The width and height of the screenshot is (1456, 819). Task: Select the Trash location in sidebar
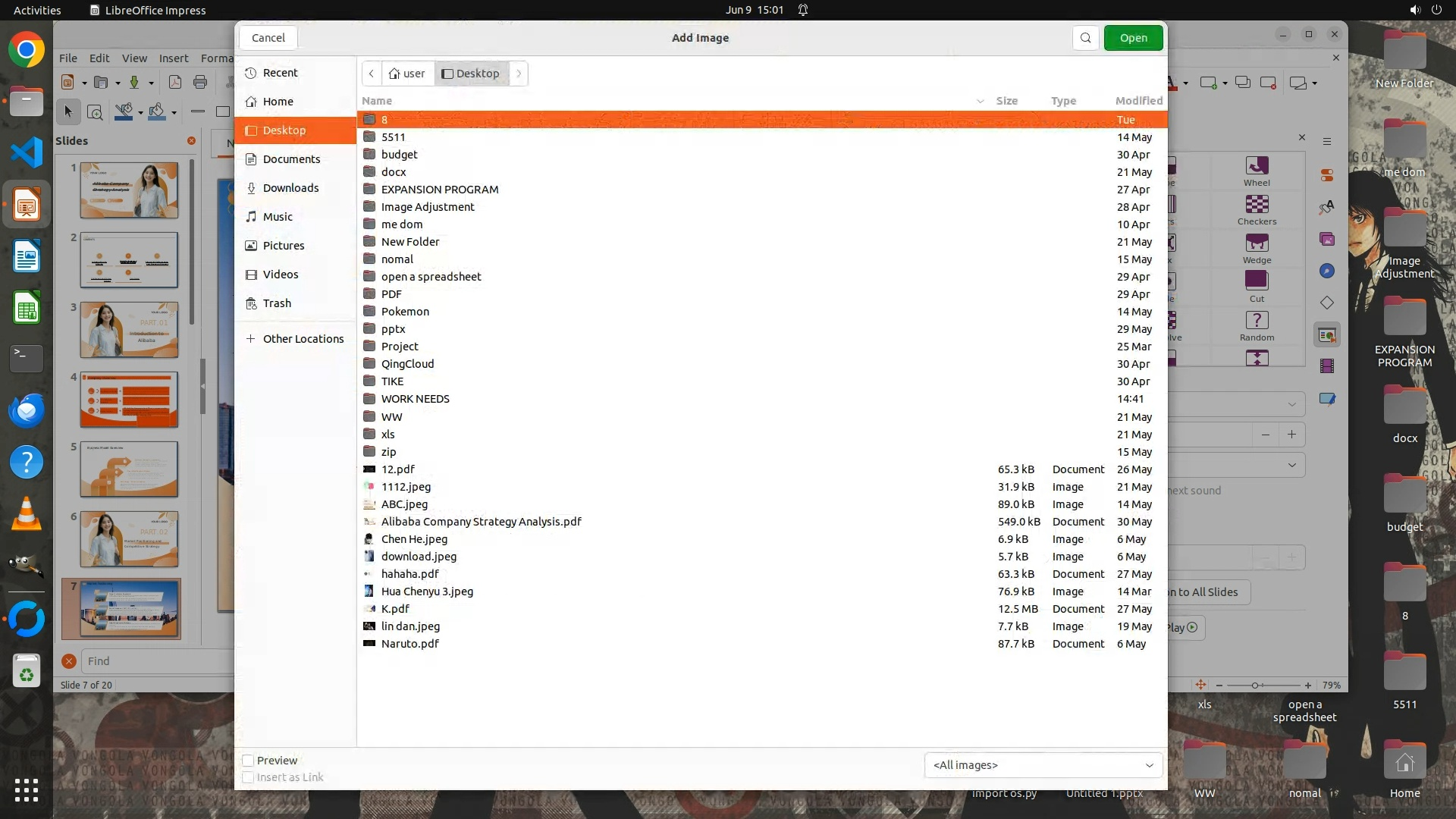coord(277,303)
